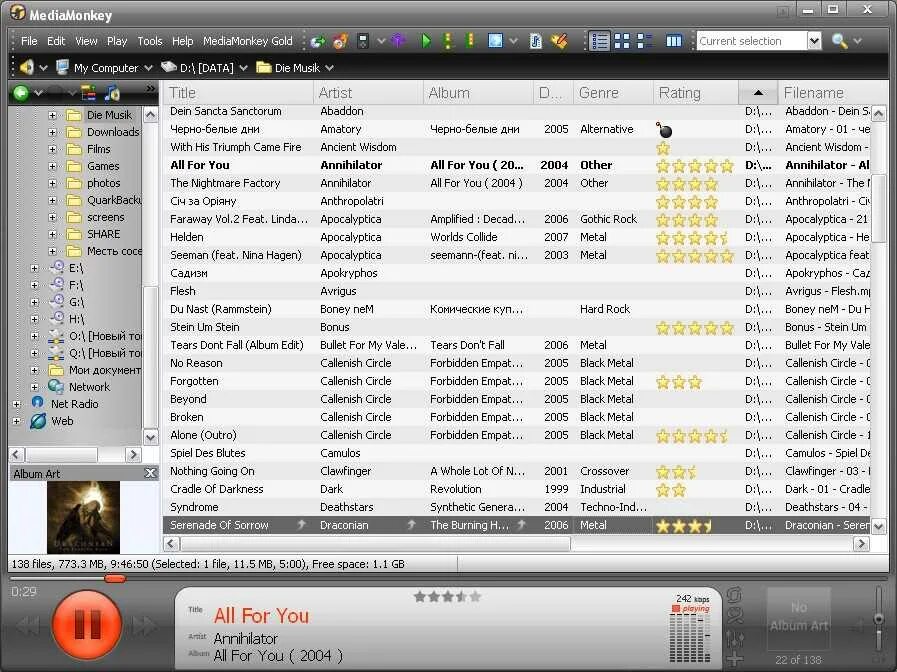This screenshot has width=897, height=672.
Task: Click the colored list icon above the tree
Action: tap(89, 93)
